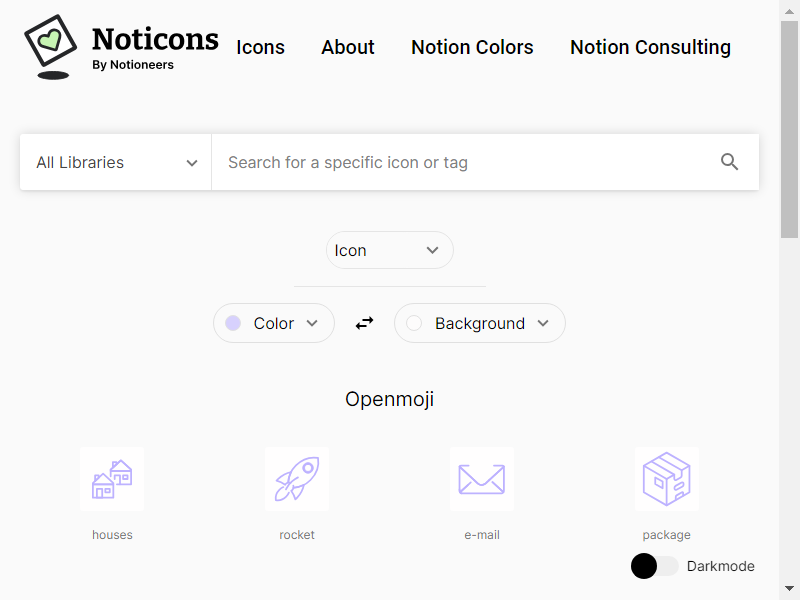Click the scrollbar up arrow

789,11
